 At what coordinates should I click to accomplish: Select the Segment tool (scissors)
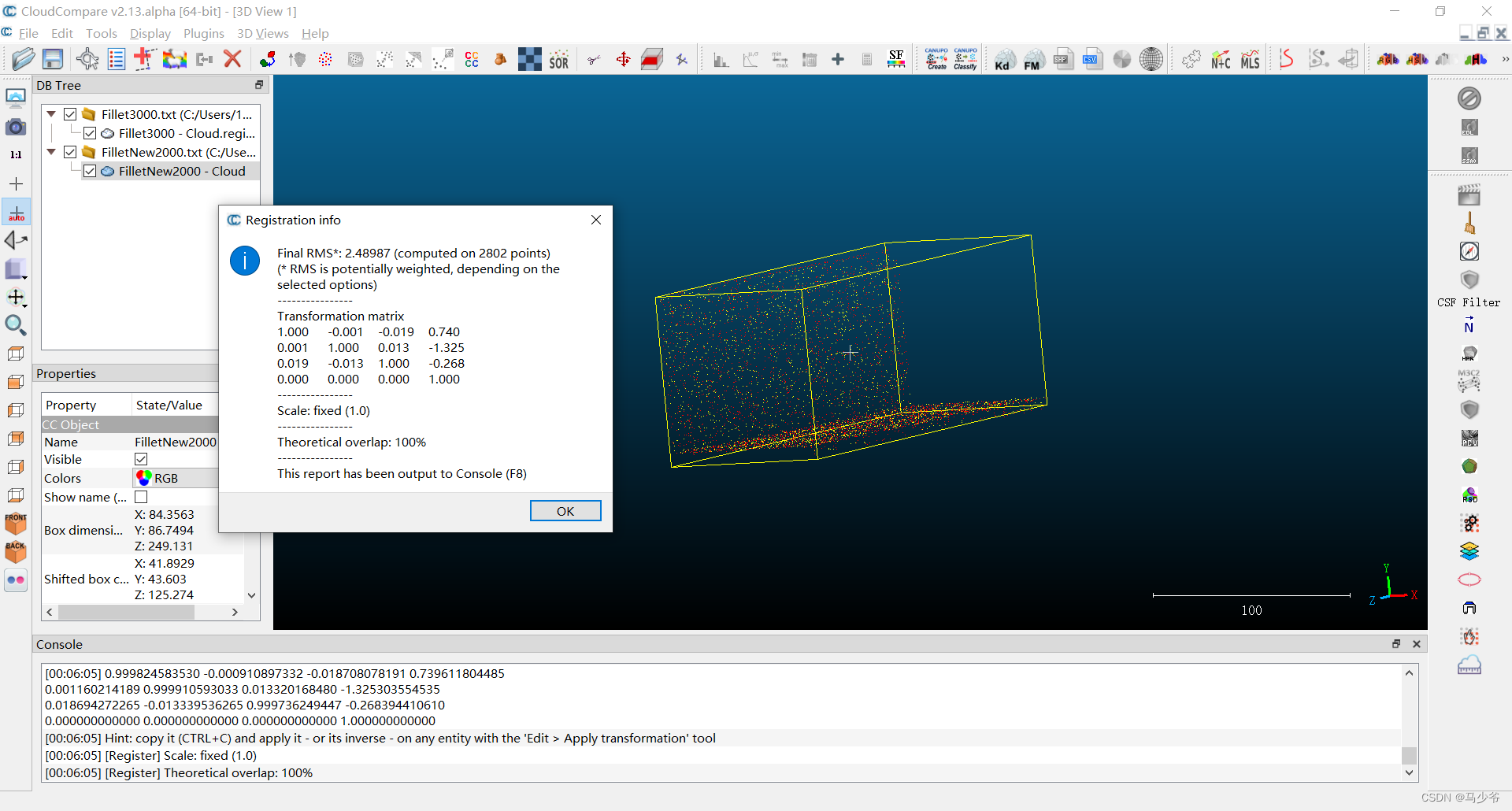pos(594,58)
